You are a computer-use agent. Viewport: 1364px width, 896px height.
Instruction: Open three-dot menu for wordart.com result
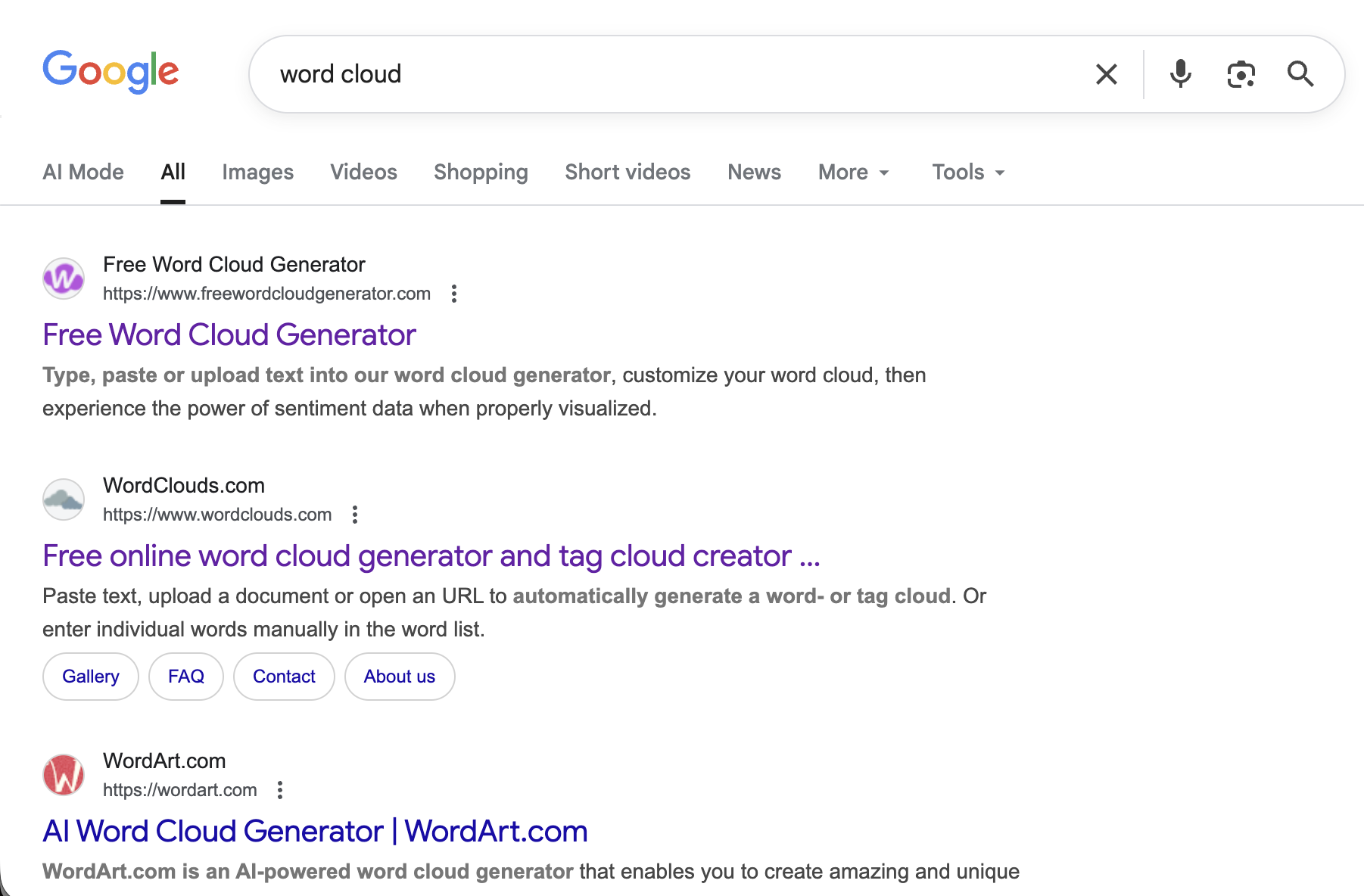pyautogui.click(x=280, y=790)
